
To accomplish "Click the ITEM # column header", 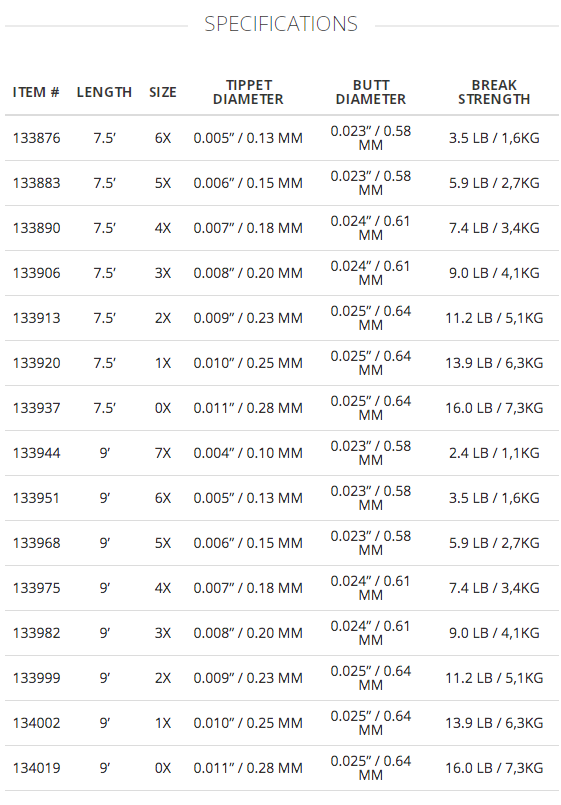I will (x=36, y=92).
